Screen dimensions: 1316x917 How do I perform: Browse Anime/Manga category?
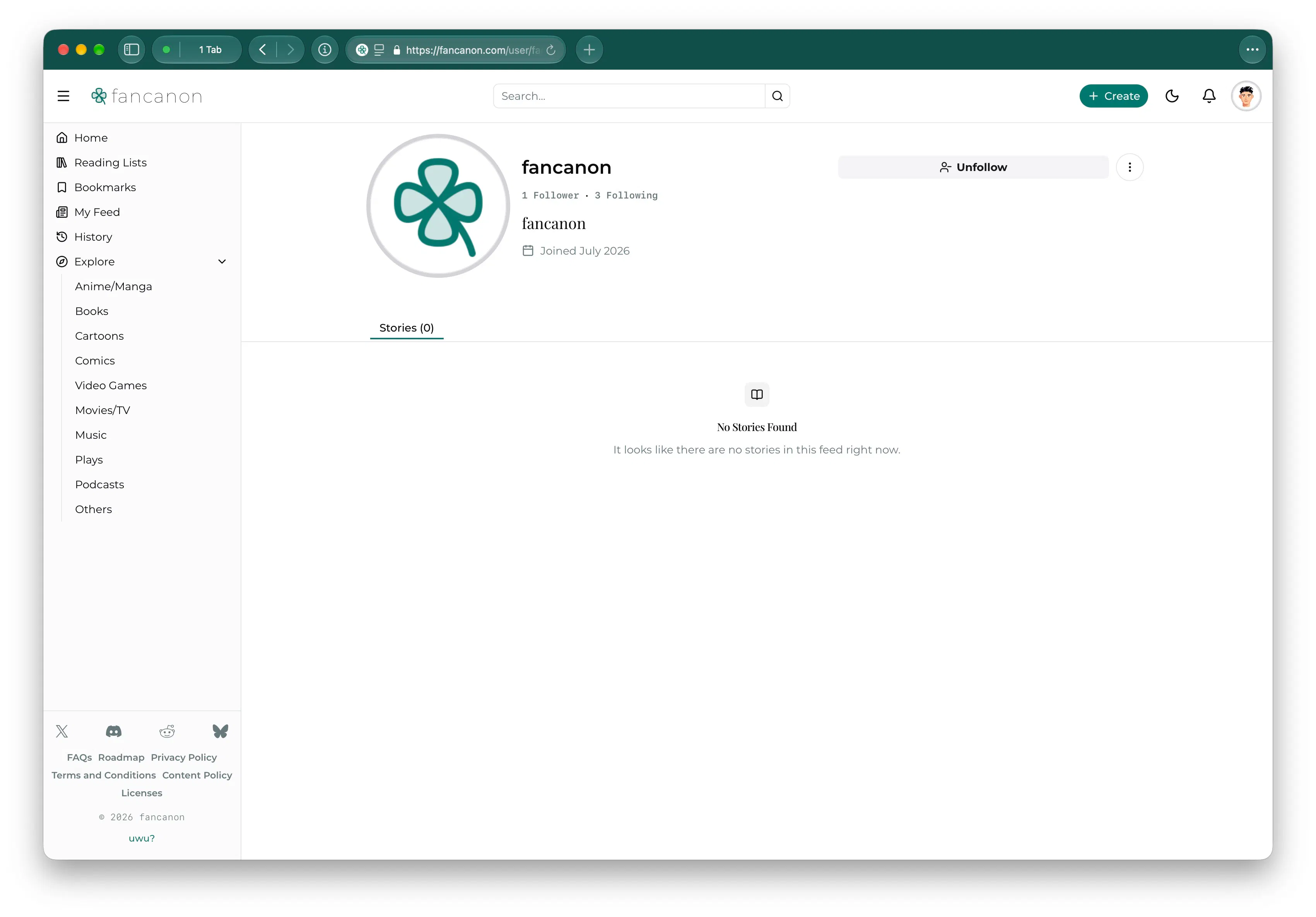(x=113, y=287)
